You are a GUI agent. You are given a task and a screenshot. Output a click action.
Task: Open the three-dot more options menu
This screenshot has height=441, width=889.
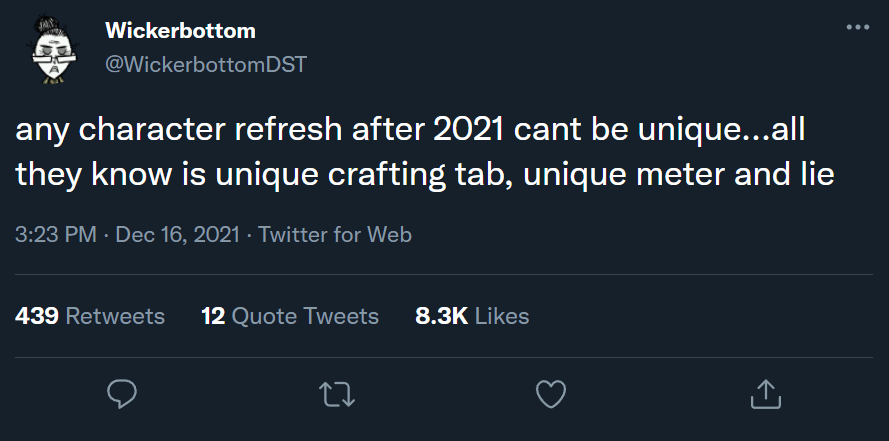pyautogui.click(x=857, y=27)
